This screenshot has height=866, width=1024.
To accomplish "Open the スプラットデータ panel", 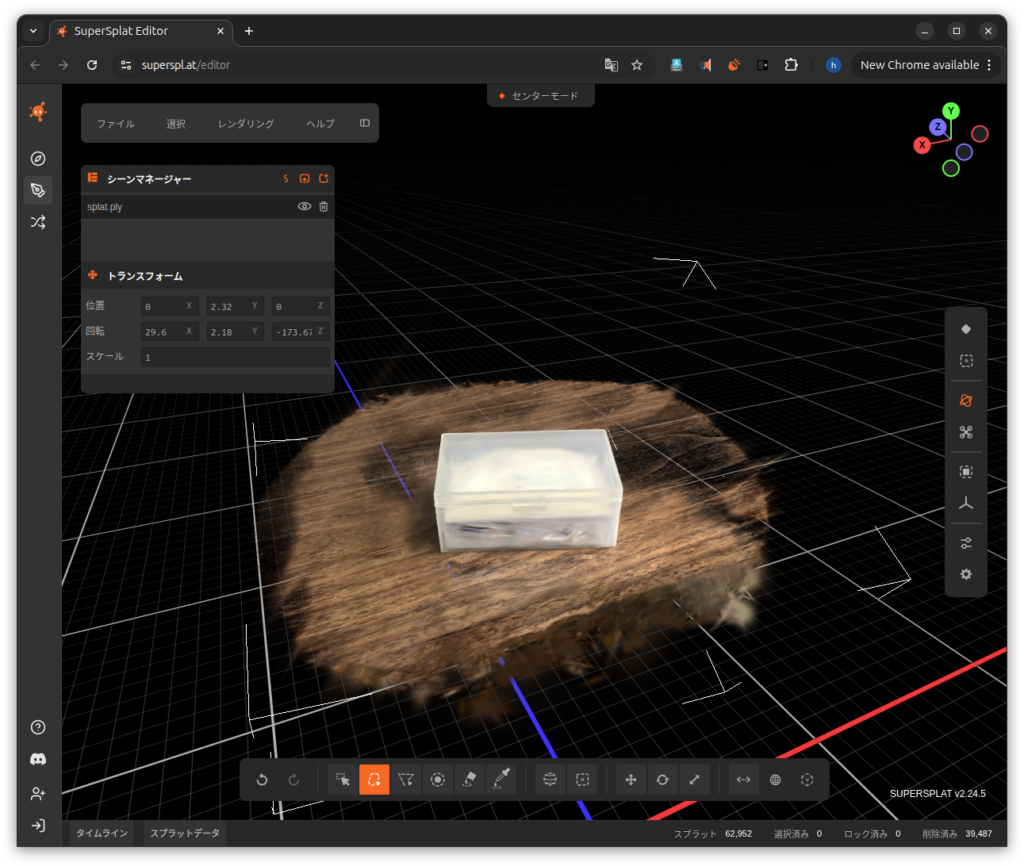I will (x=185, y=833).
